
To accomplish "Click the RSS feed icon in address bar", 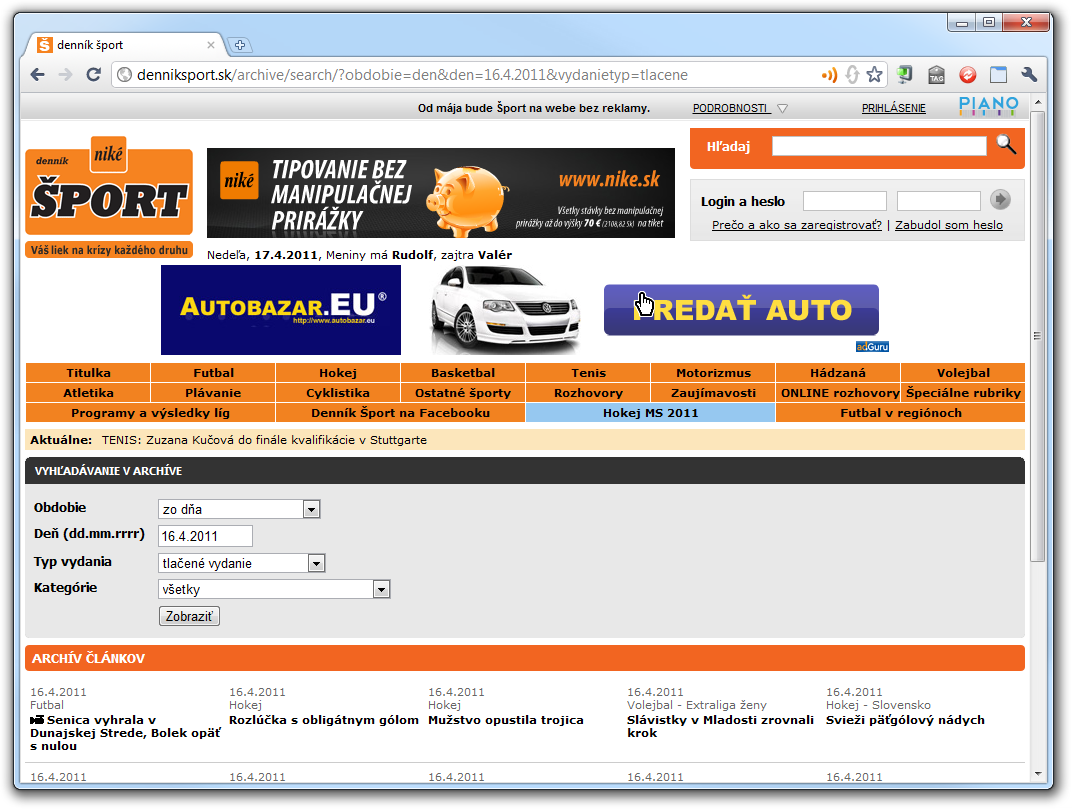I will click(829, 75).
